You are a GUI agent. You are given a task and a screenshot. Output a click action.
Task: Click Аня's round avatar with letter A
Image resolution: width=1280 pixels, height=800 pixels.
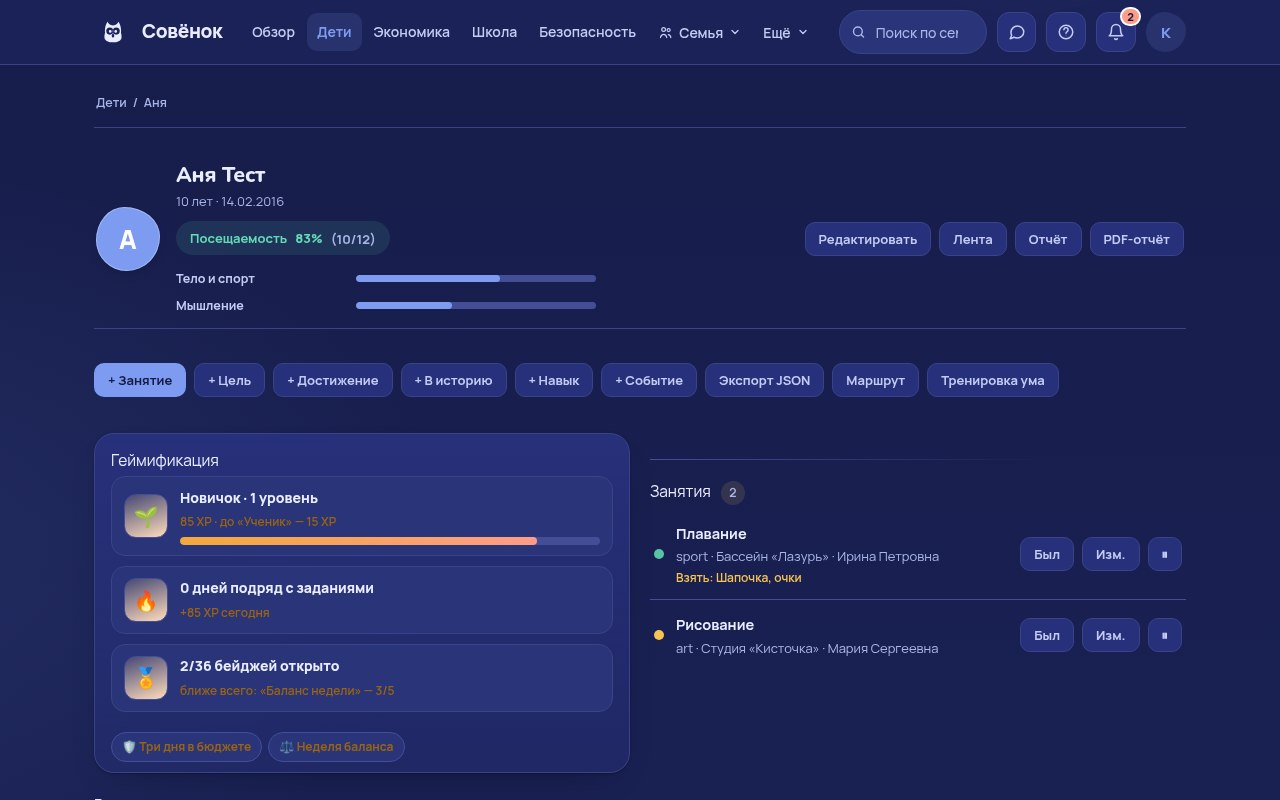click(x=128, y=239)
